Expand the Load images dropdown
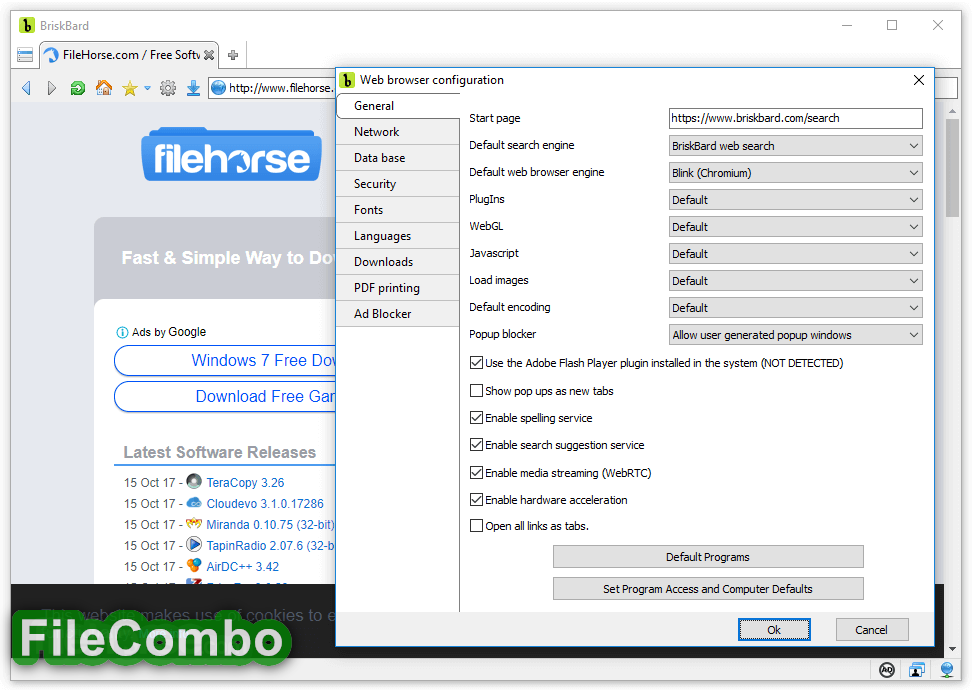This screenshot has height=690, width=972. [x=795, y=281]
